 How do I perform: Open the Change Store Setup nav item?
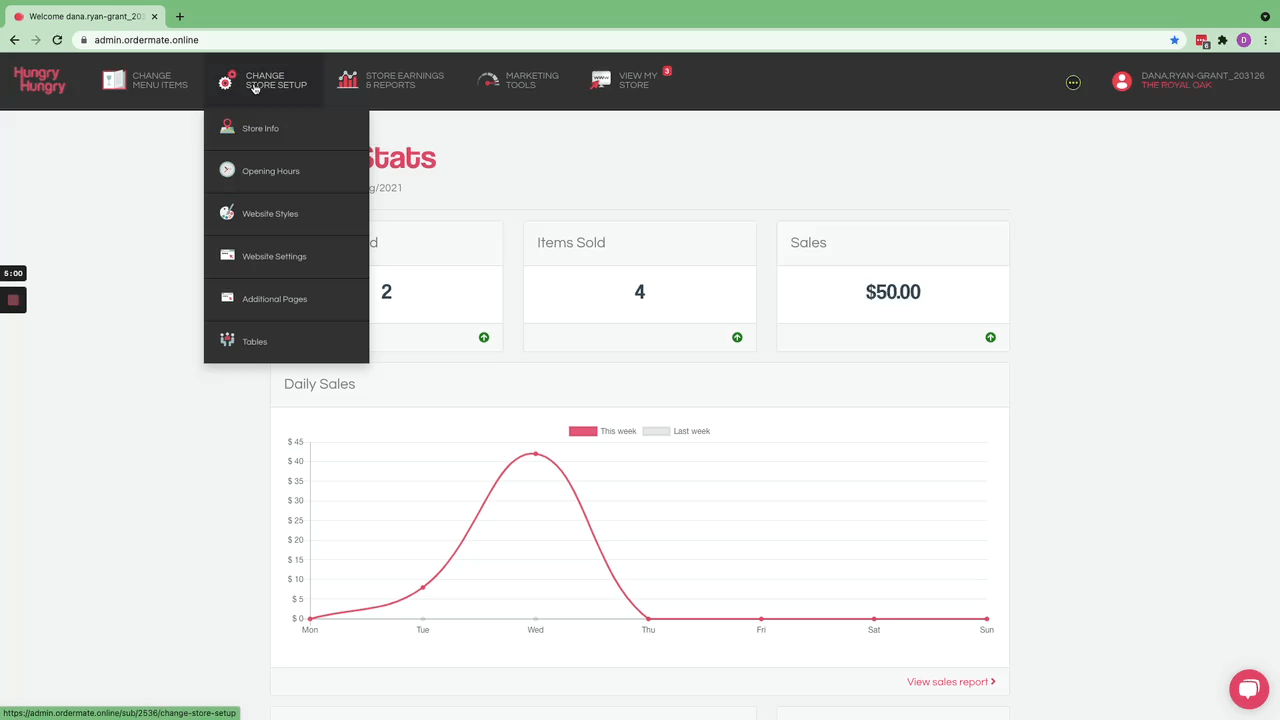coord(262,80)
